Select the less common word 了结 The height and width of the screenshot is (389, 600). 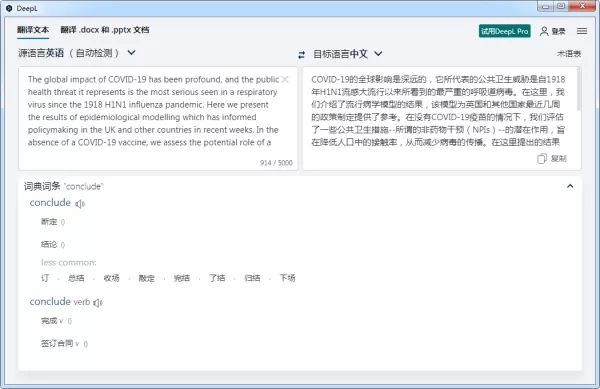pos(217,278)
